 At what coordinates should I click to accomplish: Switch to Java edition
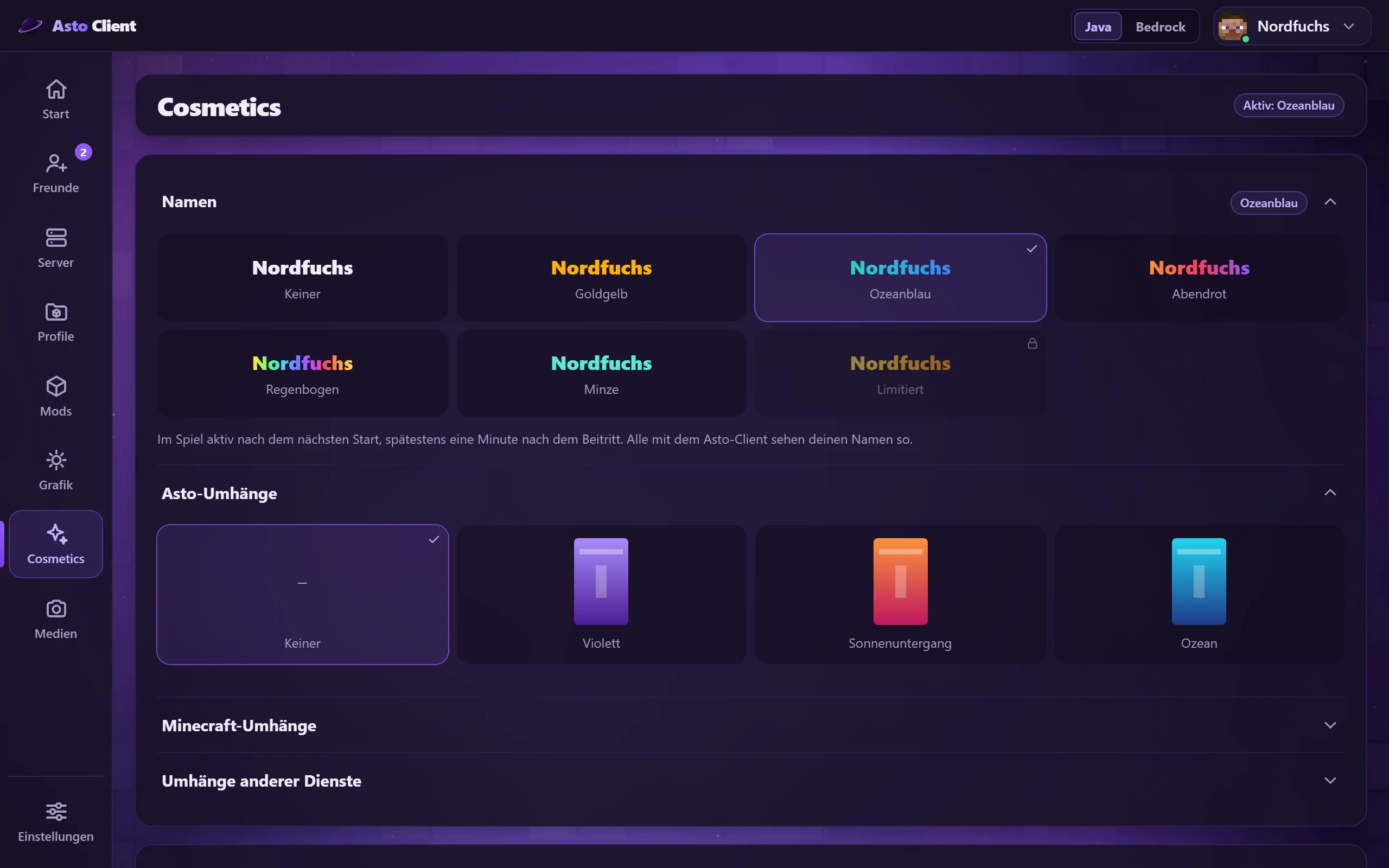[1098, 27]
